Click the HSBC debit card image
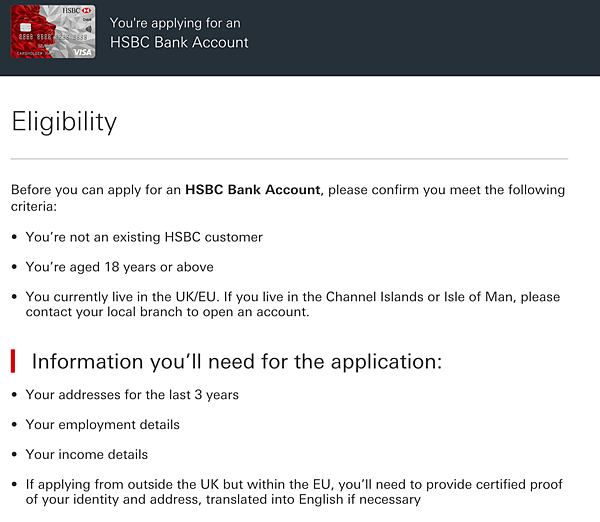Screen dimensions: 600x522 53,31
